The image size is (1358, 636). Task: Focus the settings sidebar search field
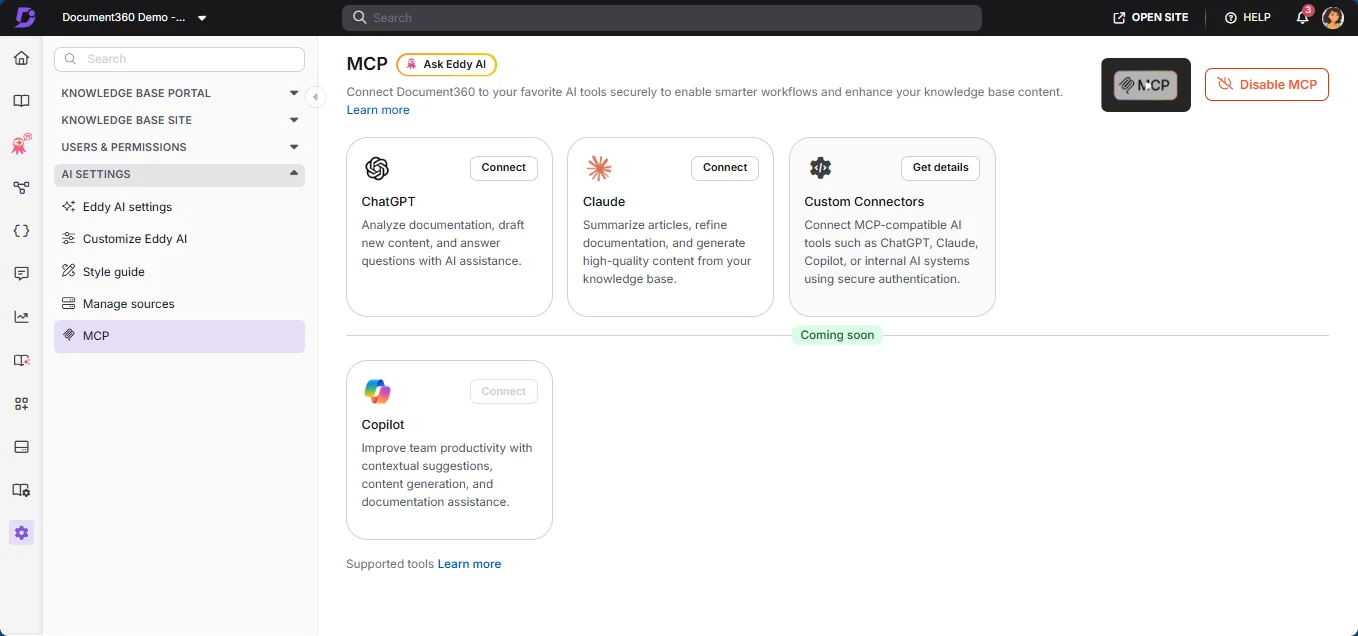(x=179, y=59)
